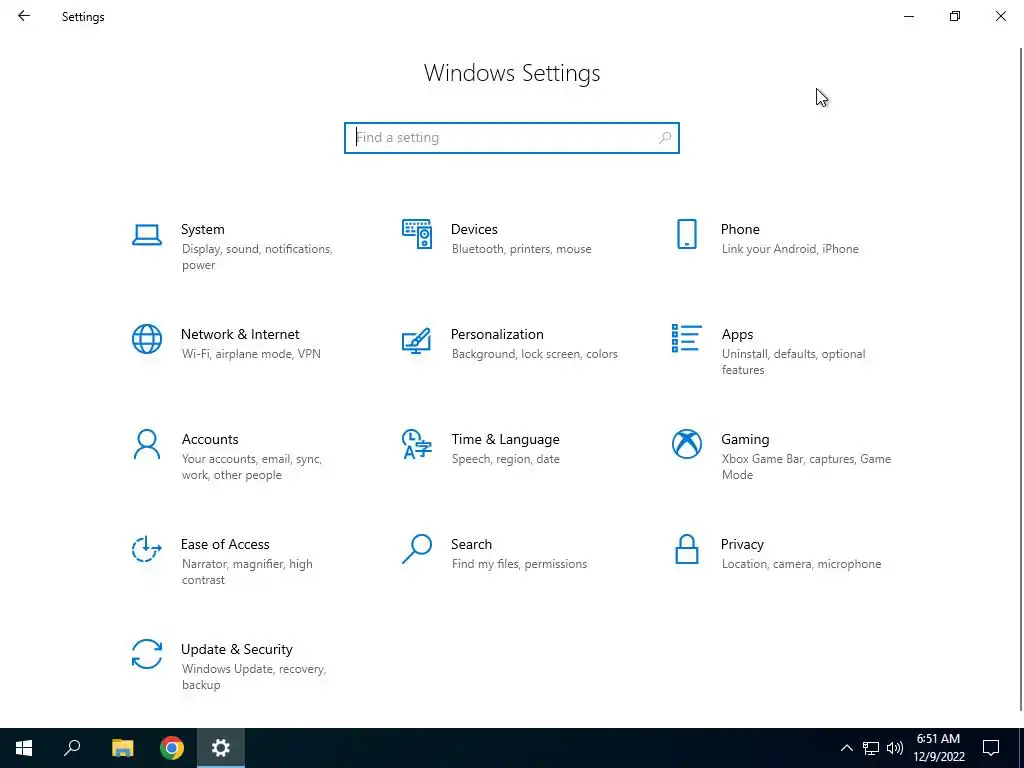Click the Gaming heading text
The image size is (1024, 768).
pos(745,440)
